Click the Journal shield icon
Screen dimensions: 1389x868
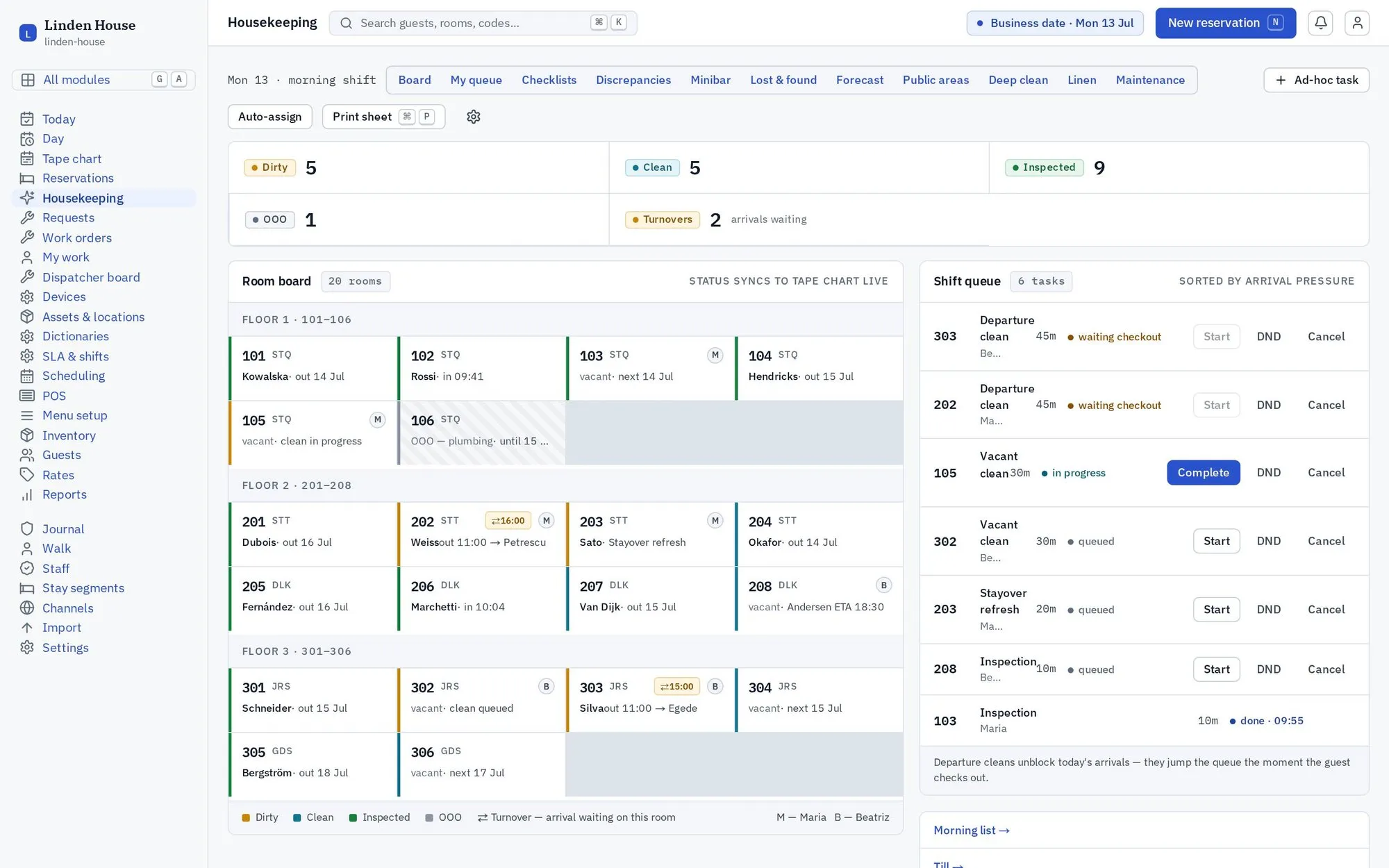27,529
